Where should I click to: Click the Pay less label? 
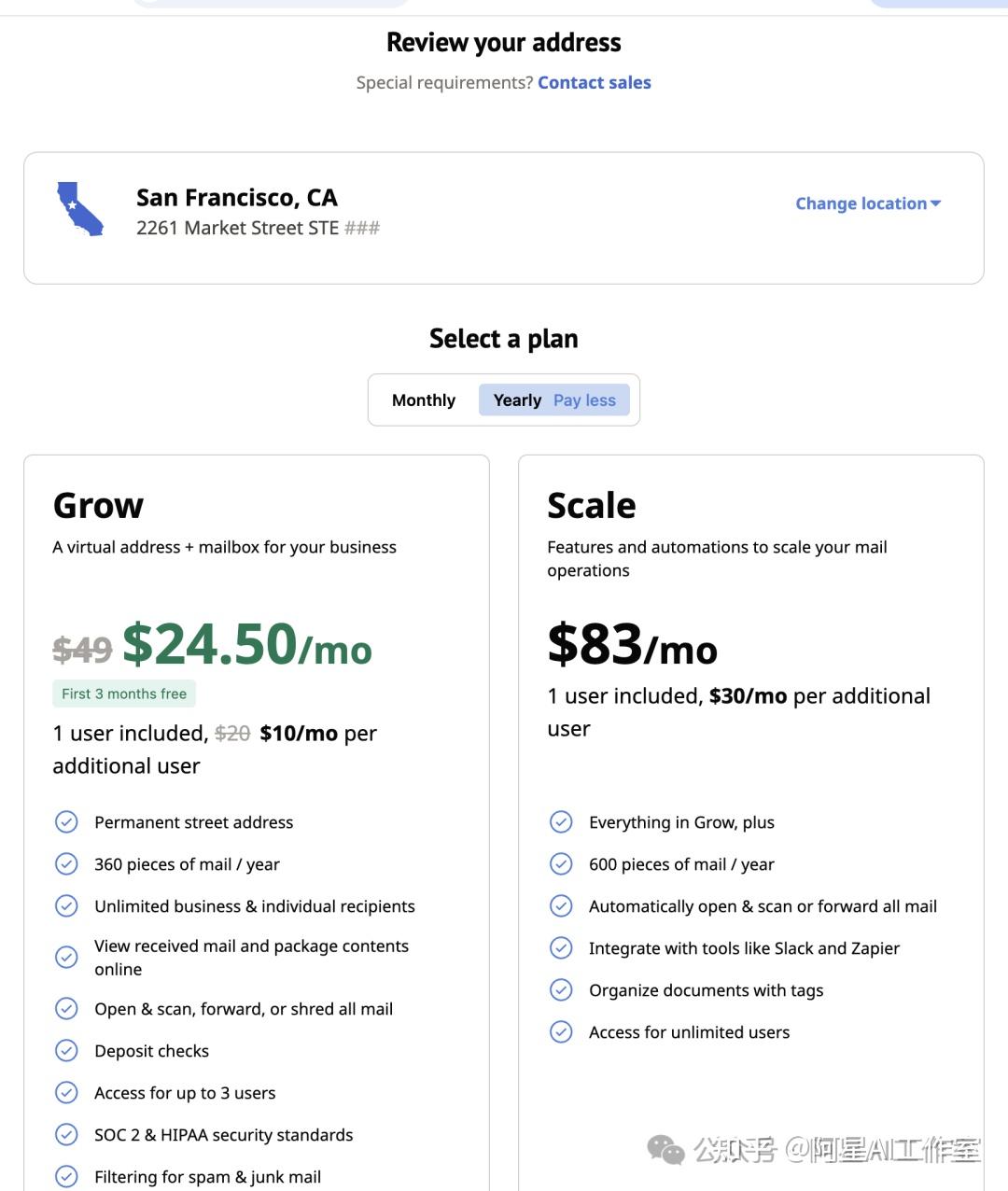(x=584, y=400)
